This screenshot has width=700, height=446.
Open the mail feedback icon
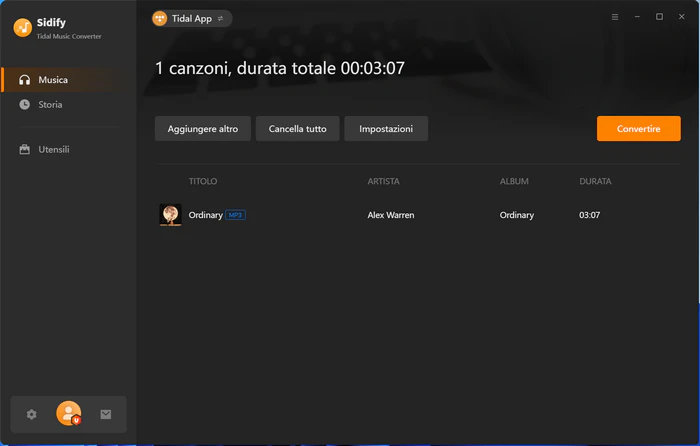[106, 414]
